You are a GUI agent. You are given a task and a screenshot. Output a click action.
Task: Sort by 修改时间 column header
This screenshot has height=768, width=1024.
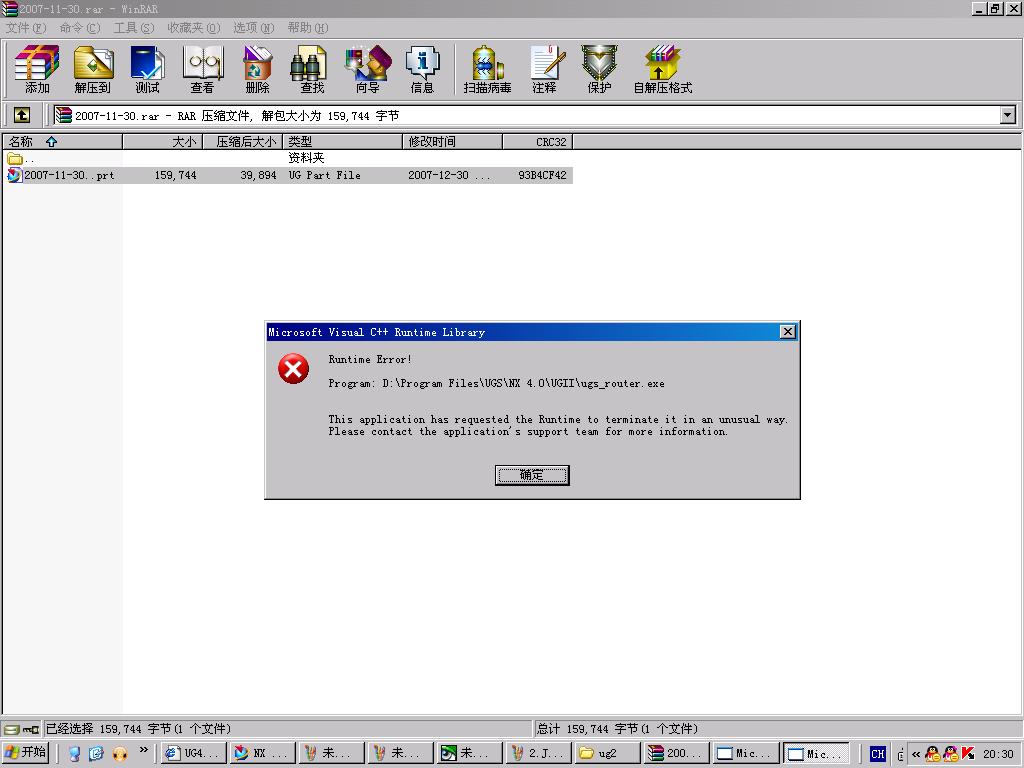pyautogui.click(x=453, y=141)
